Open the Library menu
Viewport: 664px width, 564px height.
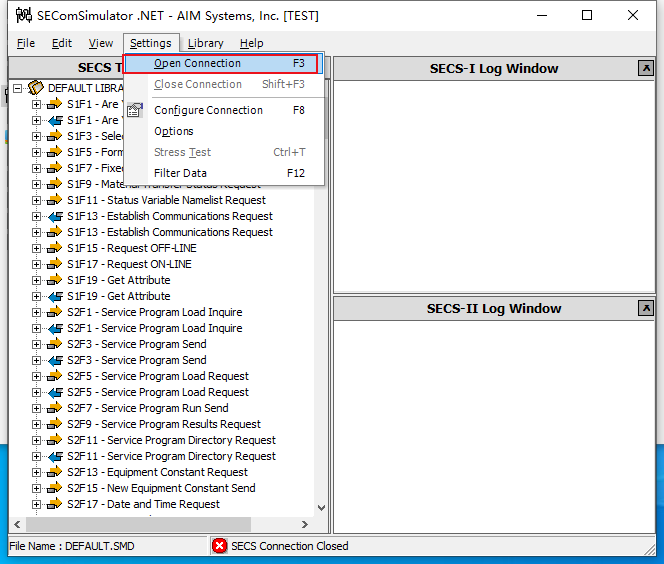coord(205,43)
